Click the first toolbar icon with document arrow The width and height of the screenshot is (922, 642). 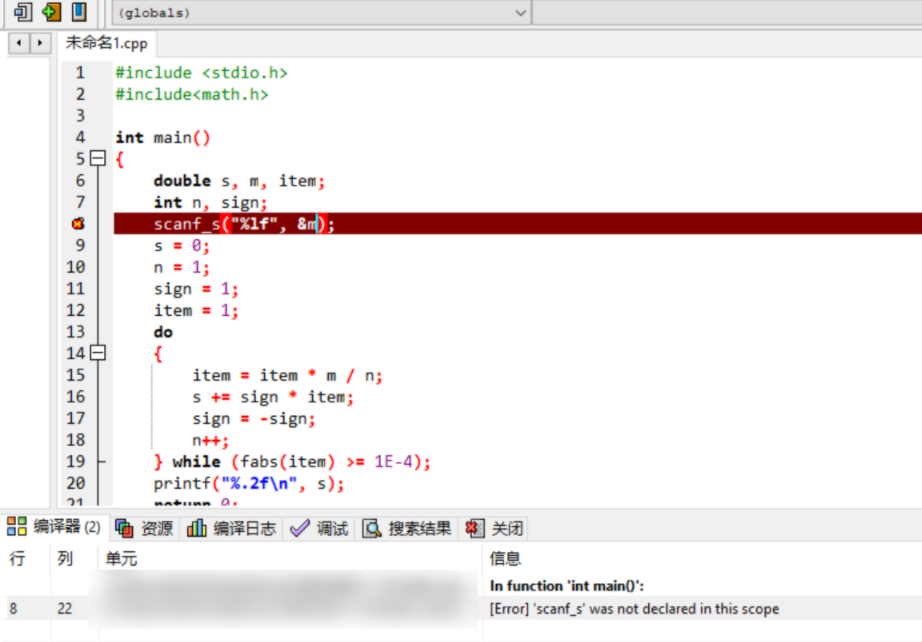point(23,12)
